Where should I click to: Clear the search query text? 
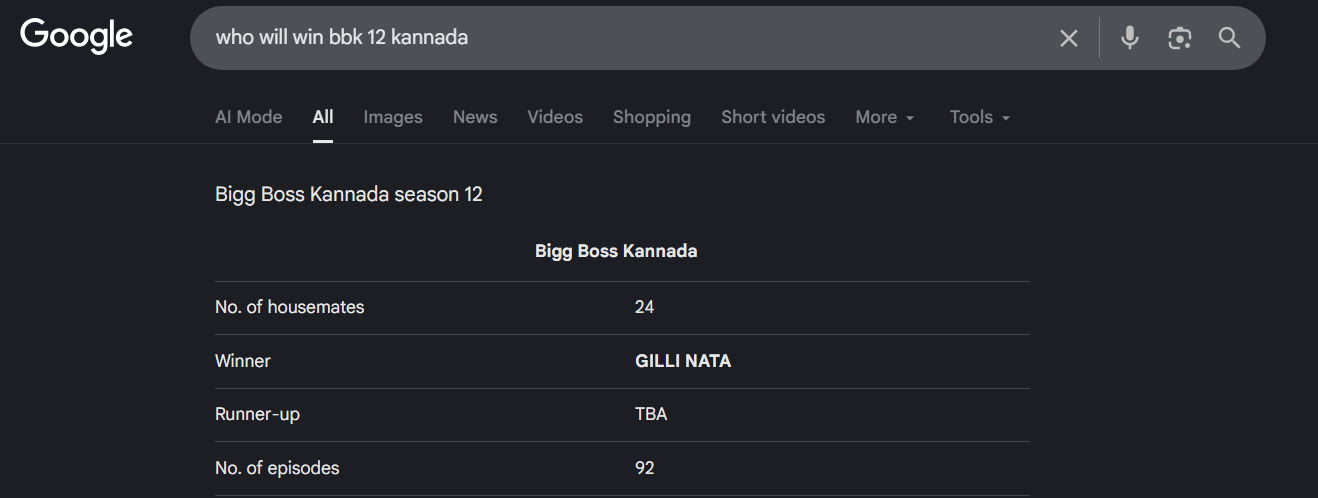click(x=1069, y=38)
